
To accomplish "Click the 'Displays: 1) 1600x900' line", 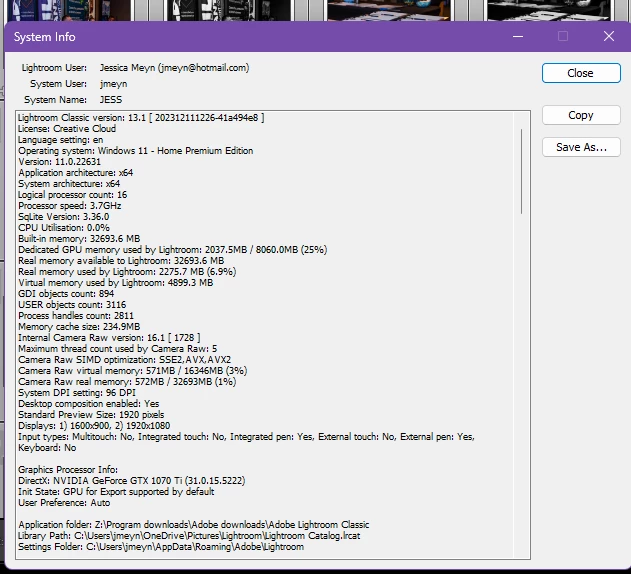I will pos(94,425).
